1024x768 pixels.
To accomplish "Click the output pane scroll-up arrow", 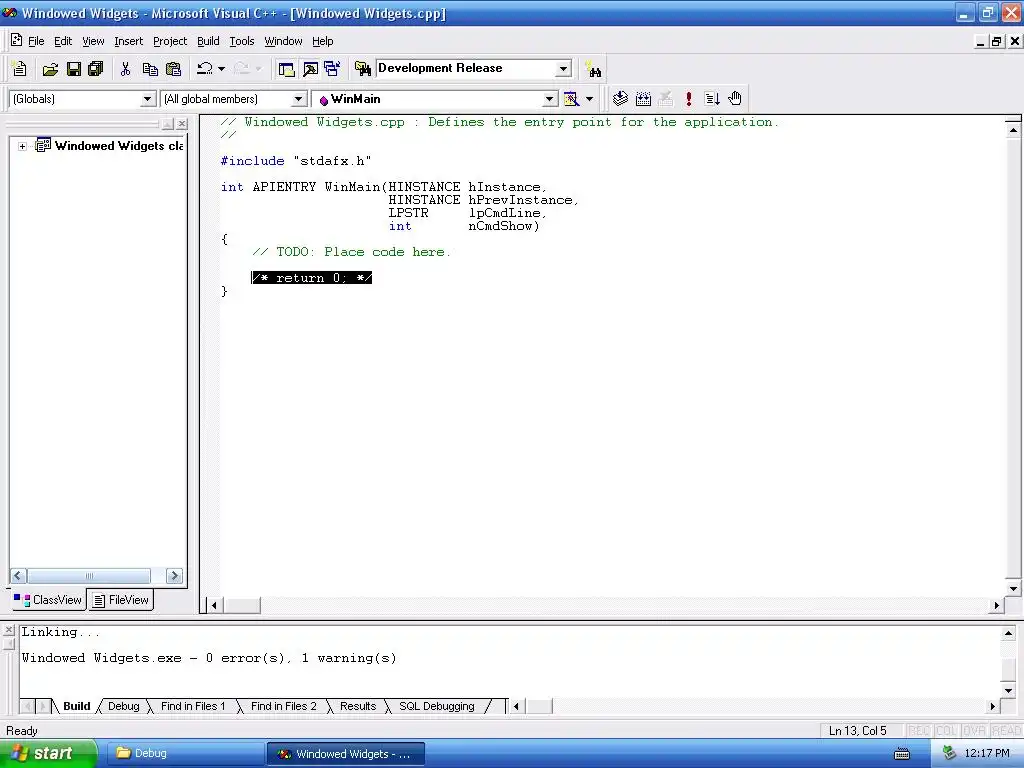I will (1008, 633).
